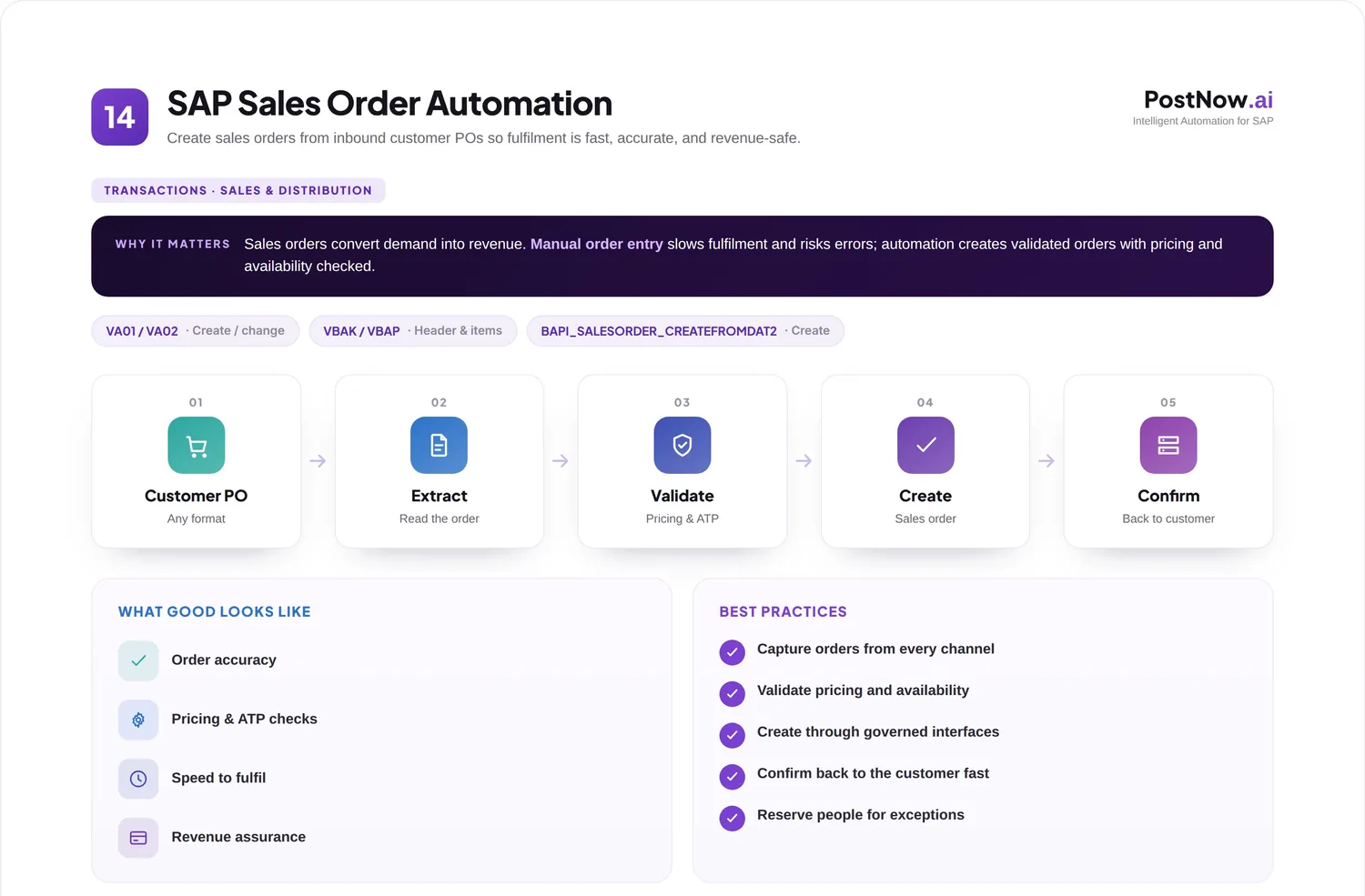Screen dimensions: 1365x896
Task: Click the Customer PO shopping cart icon
Action: coord(196,445)
